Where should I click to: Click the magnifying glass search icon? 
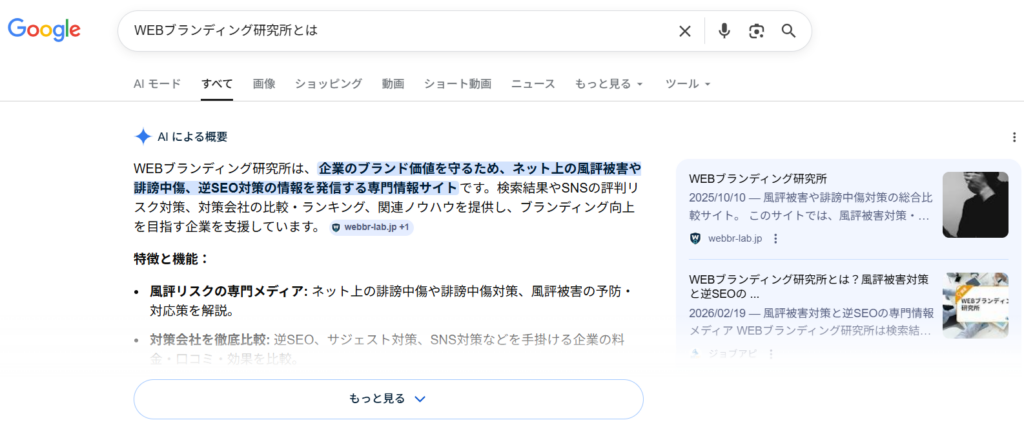pos(789,31)
